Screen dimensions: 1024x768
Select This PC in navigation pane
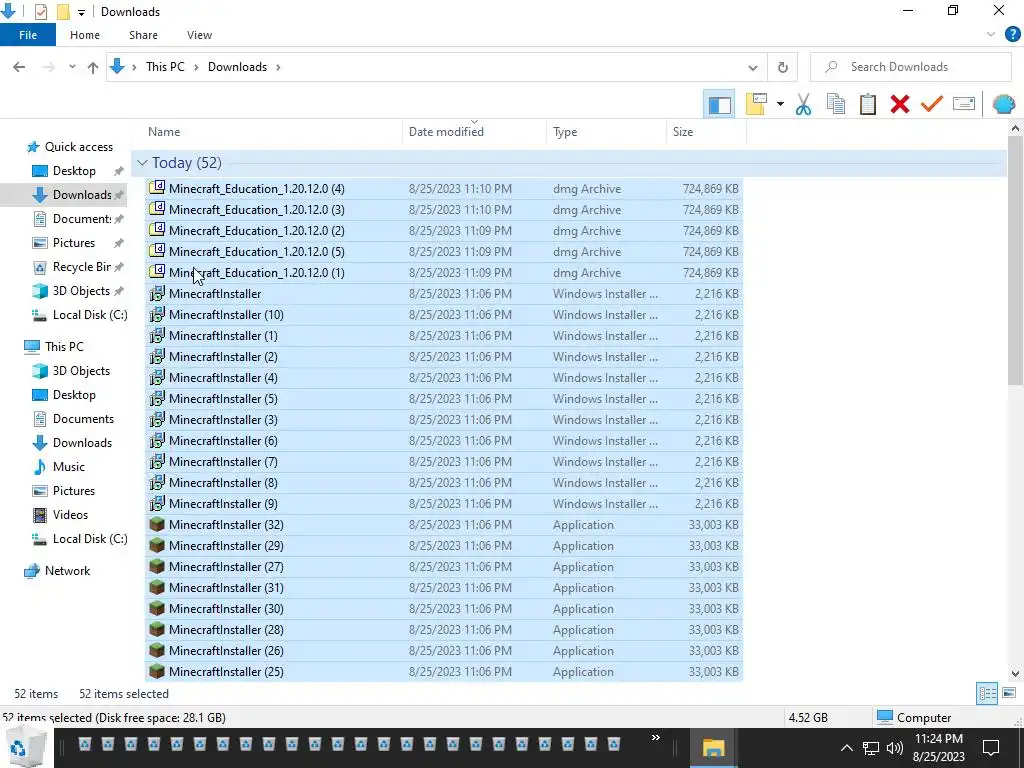click(x=64, y=347)
